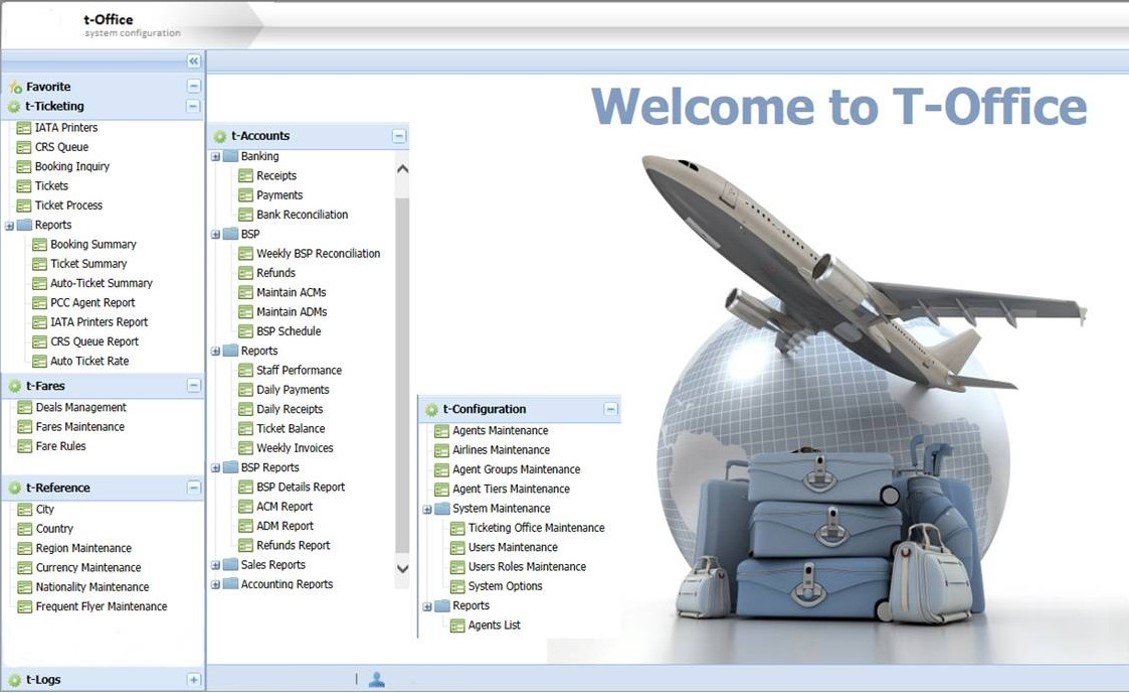Screen dimensions: 1129x693
Task: Click the t-Fares gear icon
Action: click(14, 386)
